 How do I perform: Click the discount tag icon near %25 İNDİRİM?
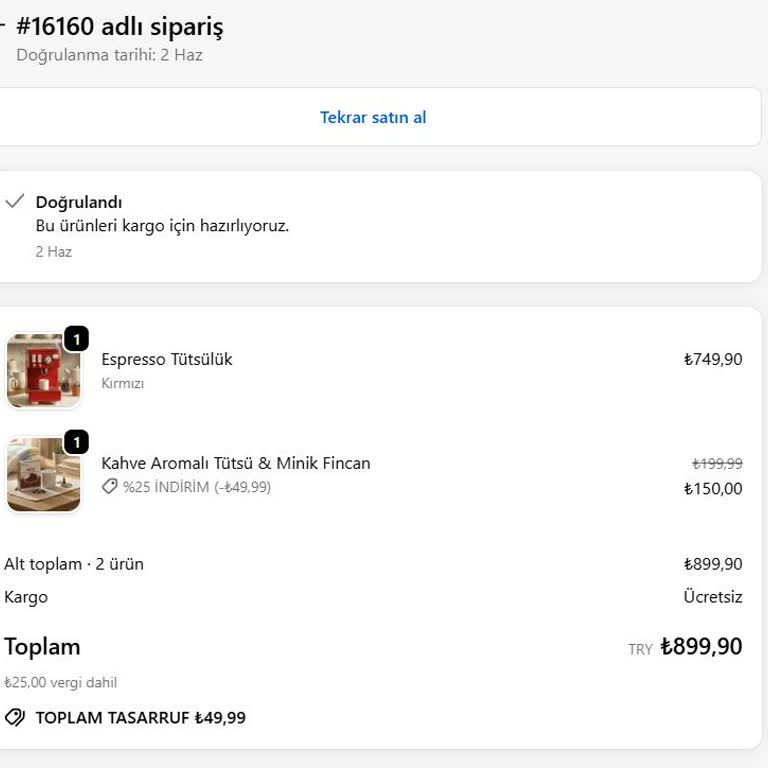click(110, 487)
